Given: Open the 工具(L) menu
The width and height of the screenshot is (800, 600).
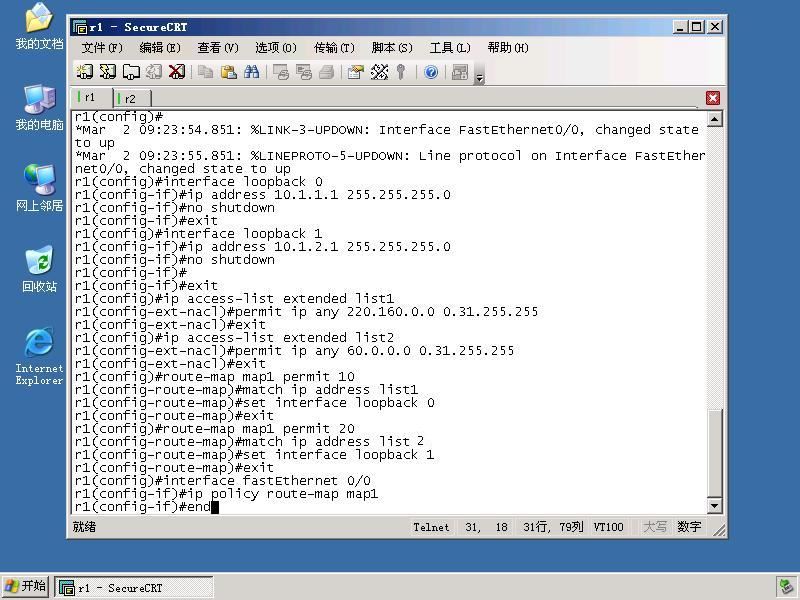Looking at the screenshot, I should pyautogui.click(x=450, y=48).
